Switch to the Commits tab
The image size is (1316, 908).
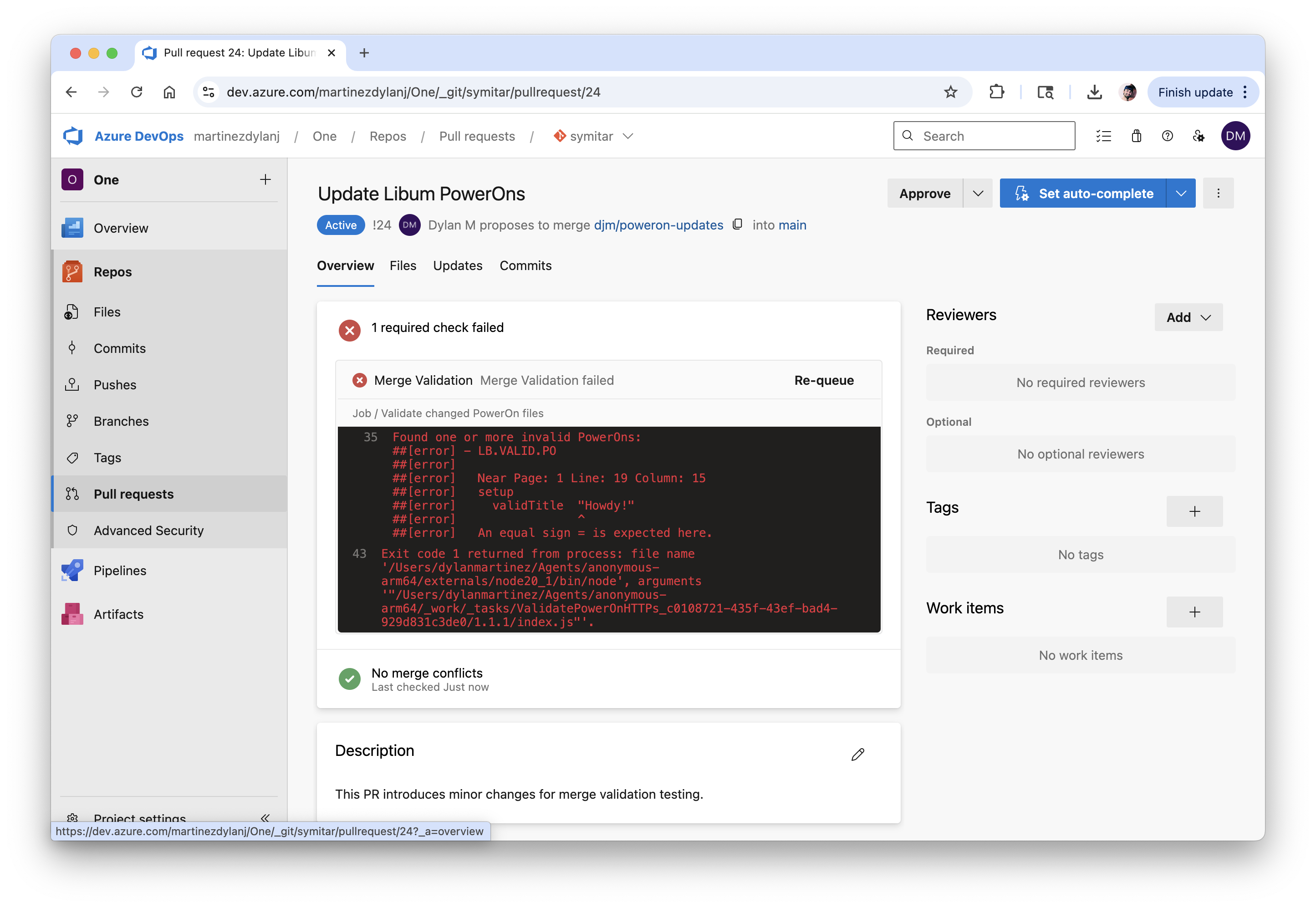click(525, 265)
